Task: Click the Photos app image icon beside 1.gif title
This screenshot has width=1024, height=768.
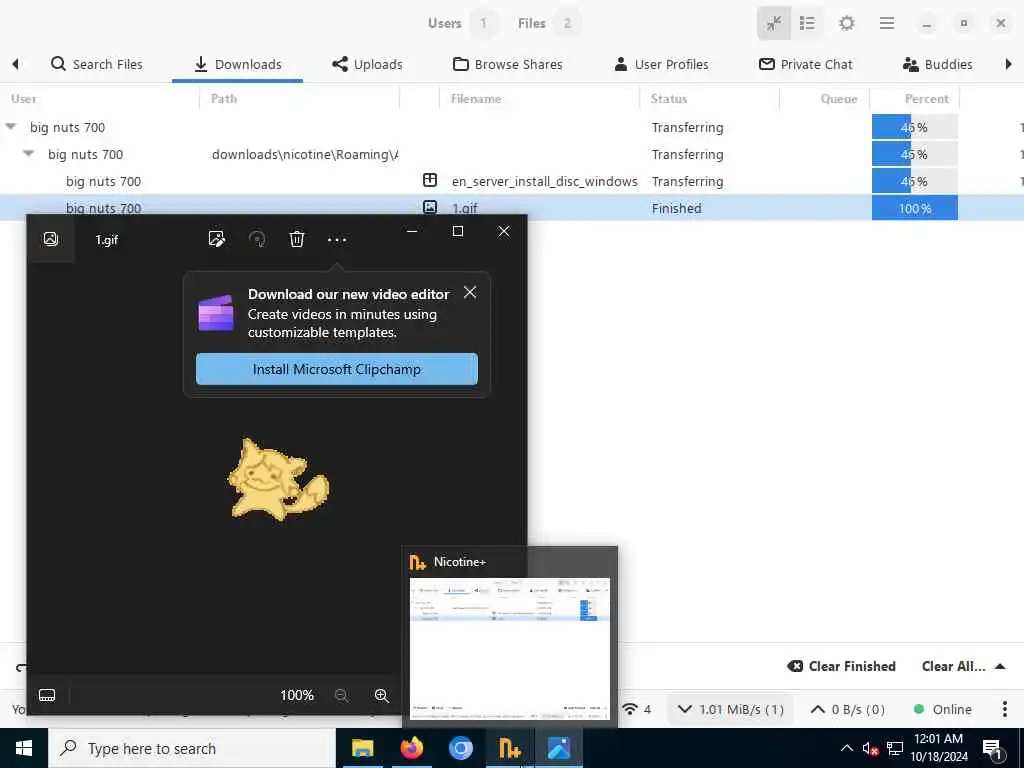Action: 50,239
